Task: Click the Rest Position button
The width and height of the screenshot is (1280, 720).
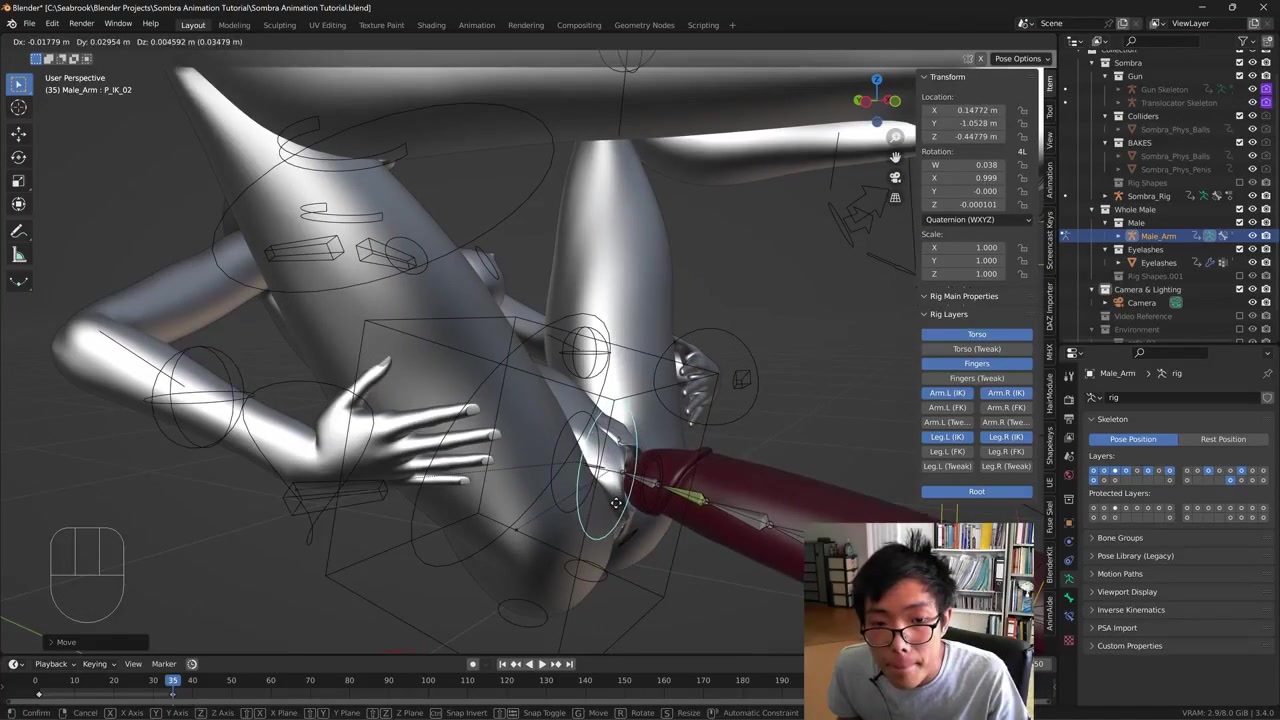Action: pos(1223,439)
